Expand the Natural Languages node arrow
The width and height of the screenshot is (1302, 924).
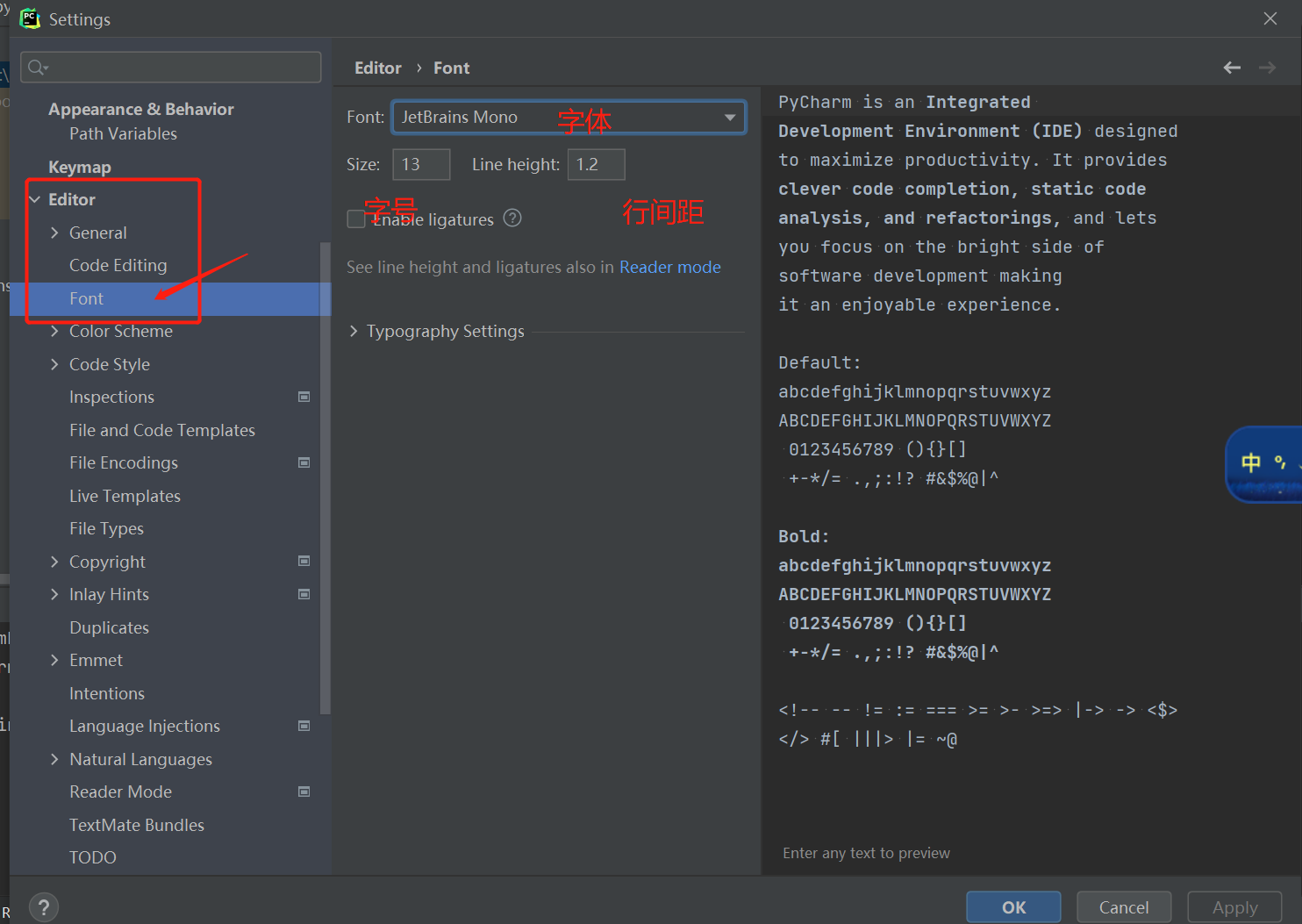[54, 759]
